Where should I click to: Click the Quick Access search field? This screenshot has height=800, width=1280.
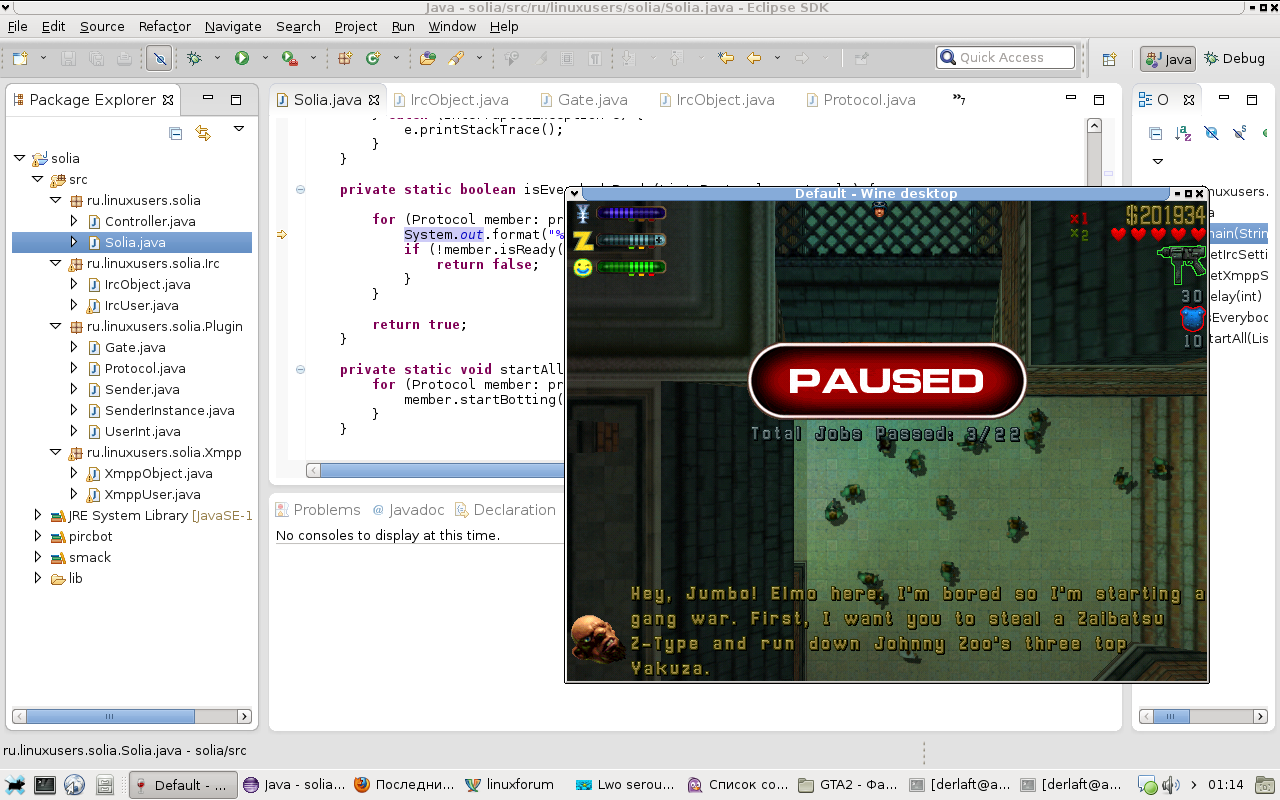(x=1005, y=58)
